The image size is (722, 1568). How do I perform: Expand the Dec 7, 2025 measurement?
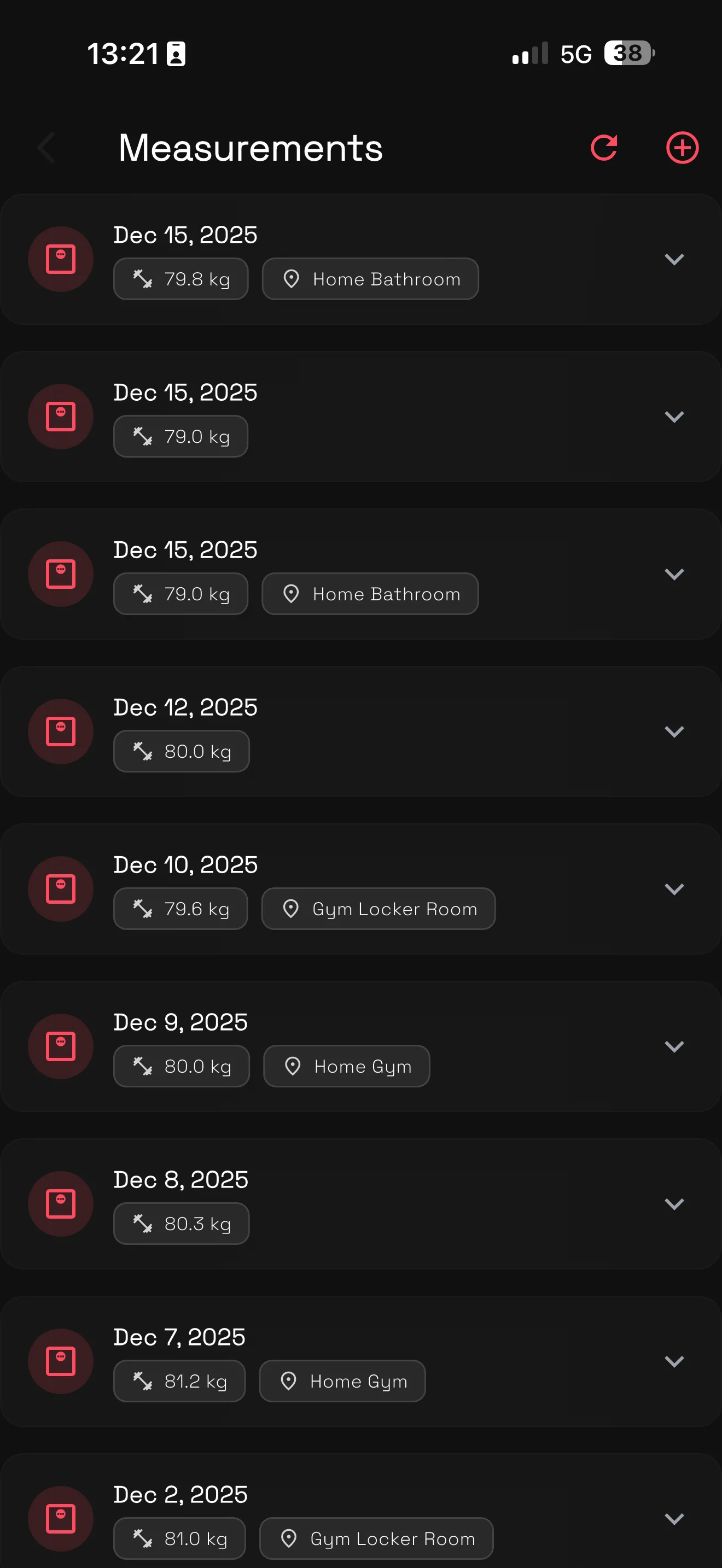point(674,1362)
